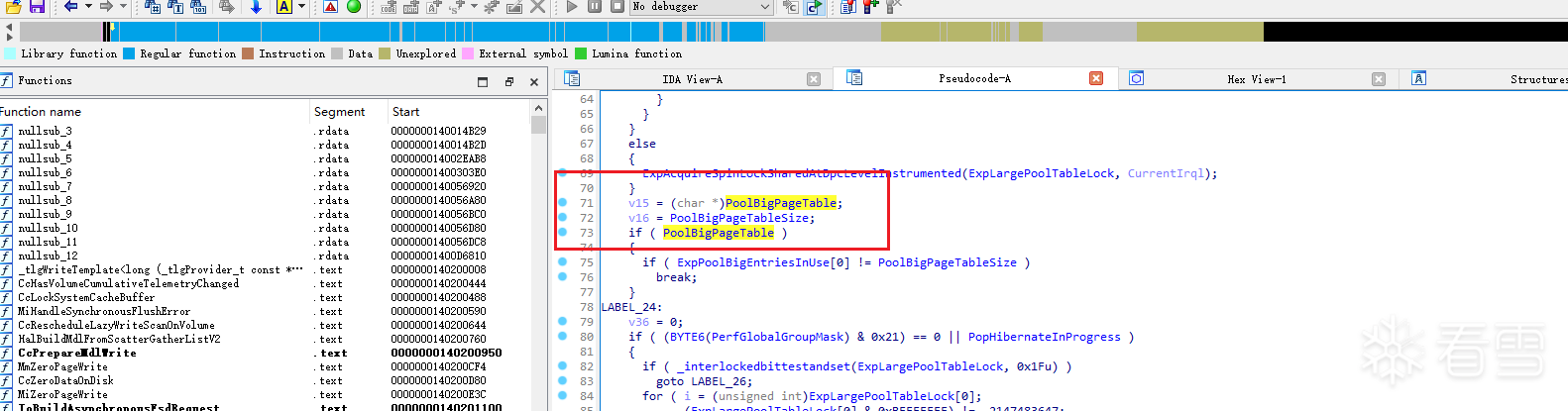The image size is (1568, 411).
Task: Toggle breakpoint dot on line 72
Action: tap(562, 218)
